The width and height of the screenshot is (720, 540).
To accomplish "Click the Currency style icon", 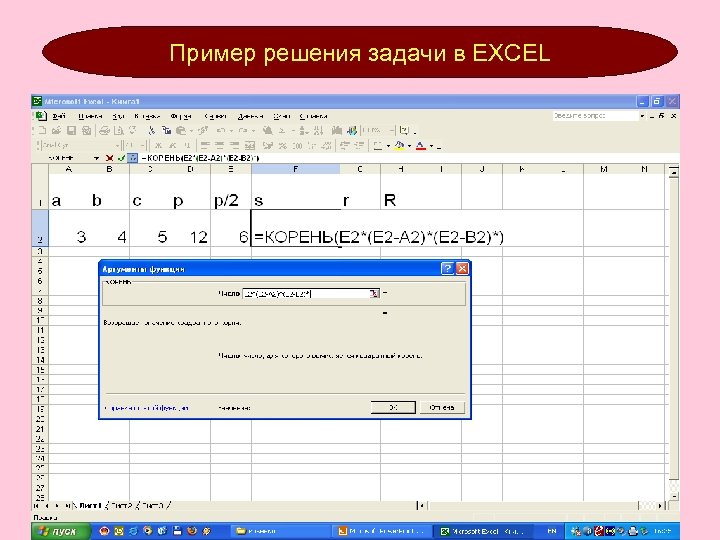I will (267, 146).
